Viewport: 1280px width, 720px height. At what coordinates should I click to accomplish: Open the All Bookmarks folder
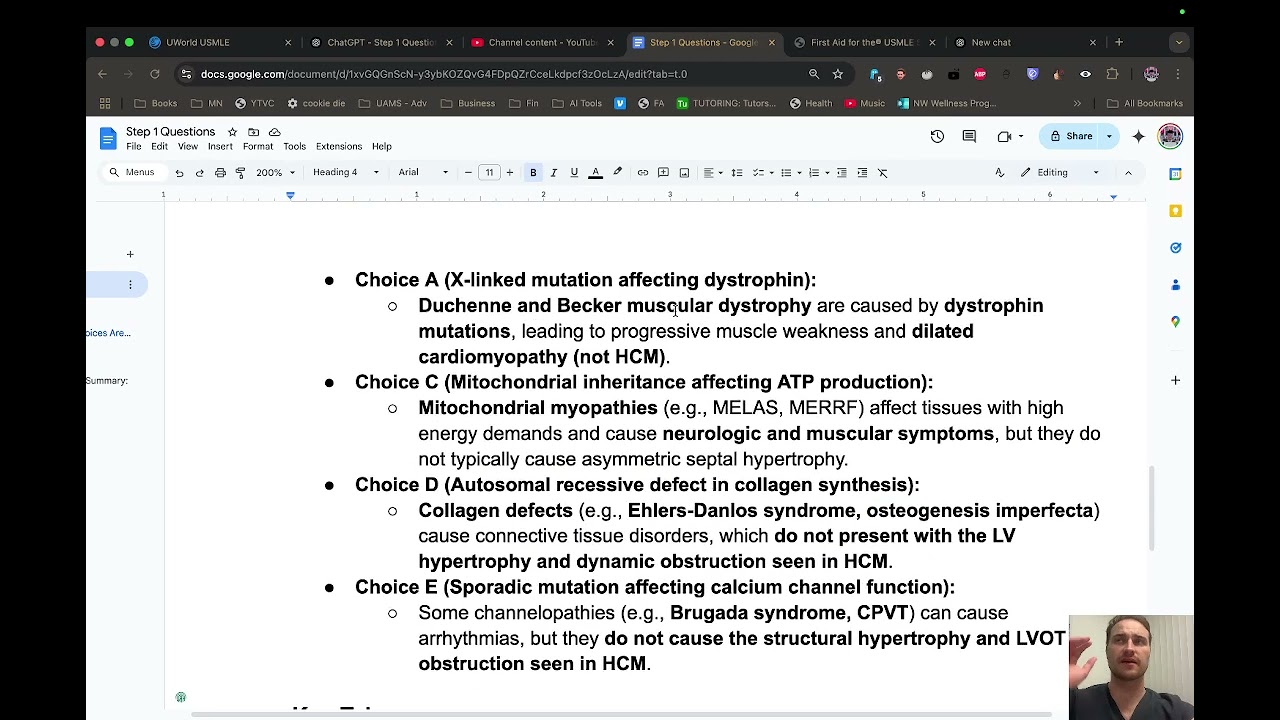[1145, 103]
